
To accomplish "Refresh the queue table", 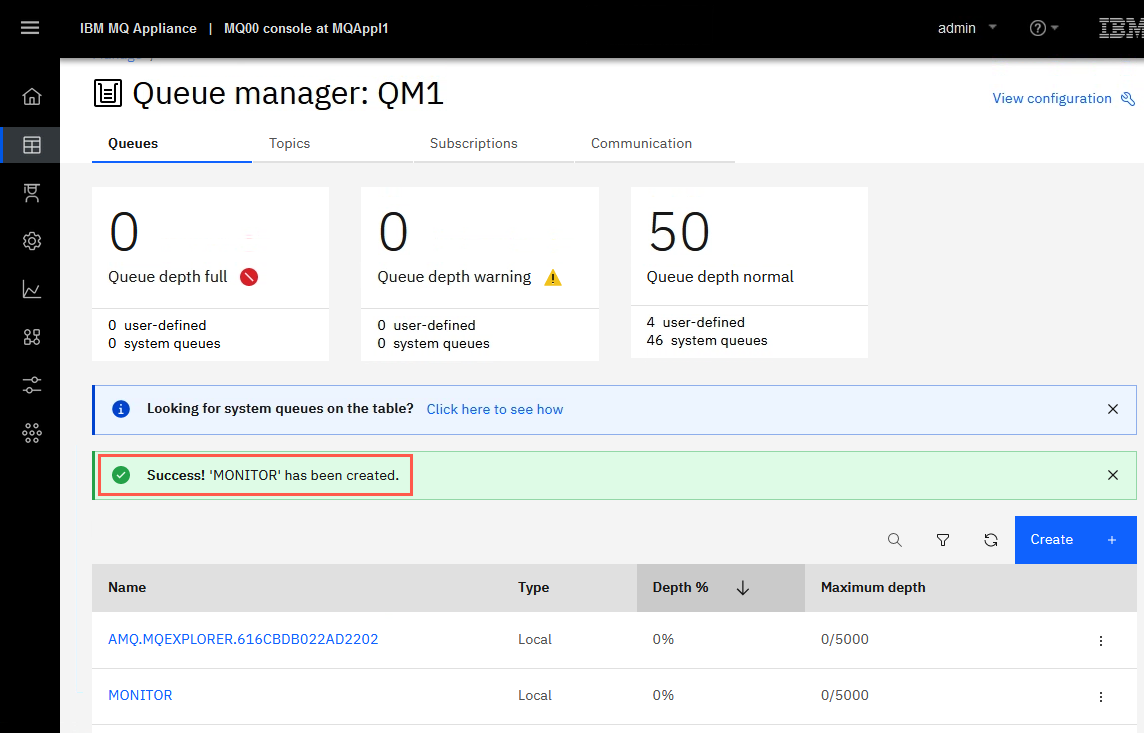I will [x=991, y=540].
